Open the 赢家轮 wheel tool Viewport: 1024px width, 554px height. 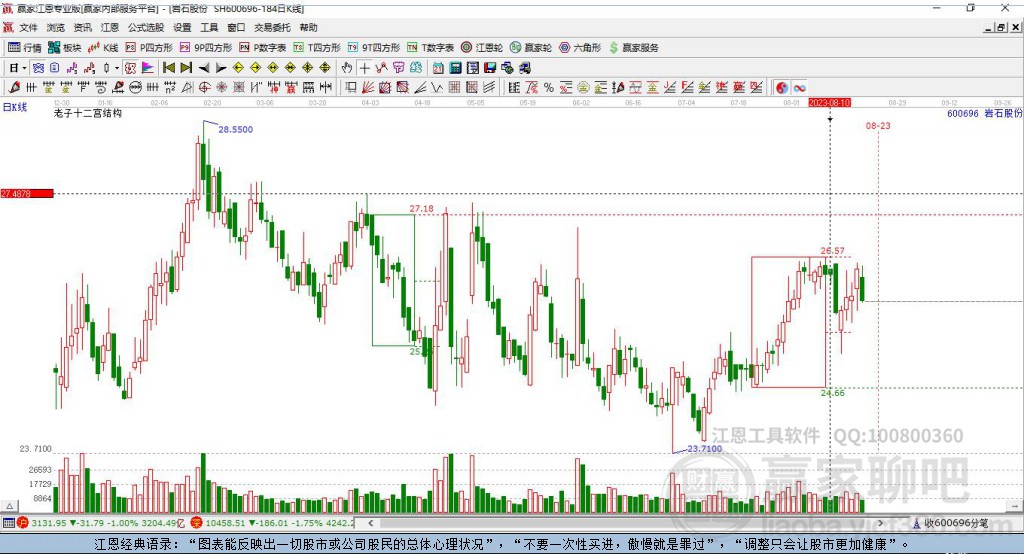531,48
